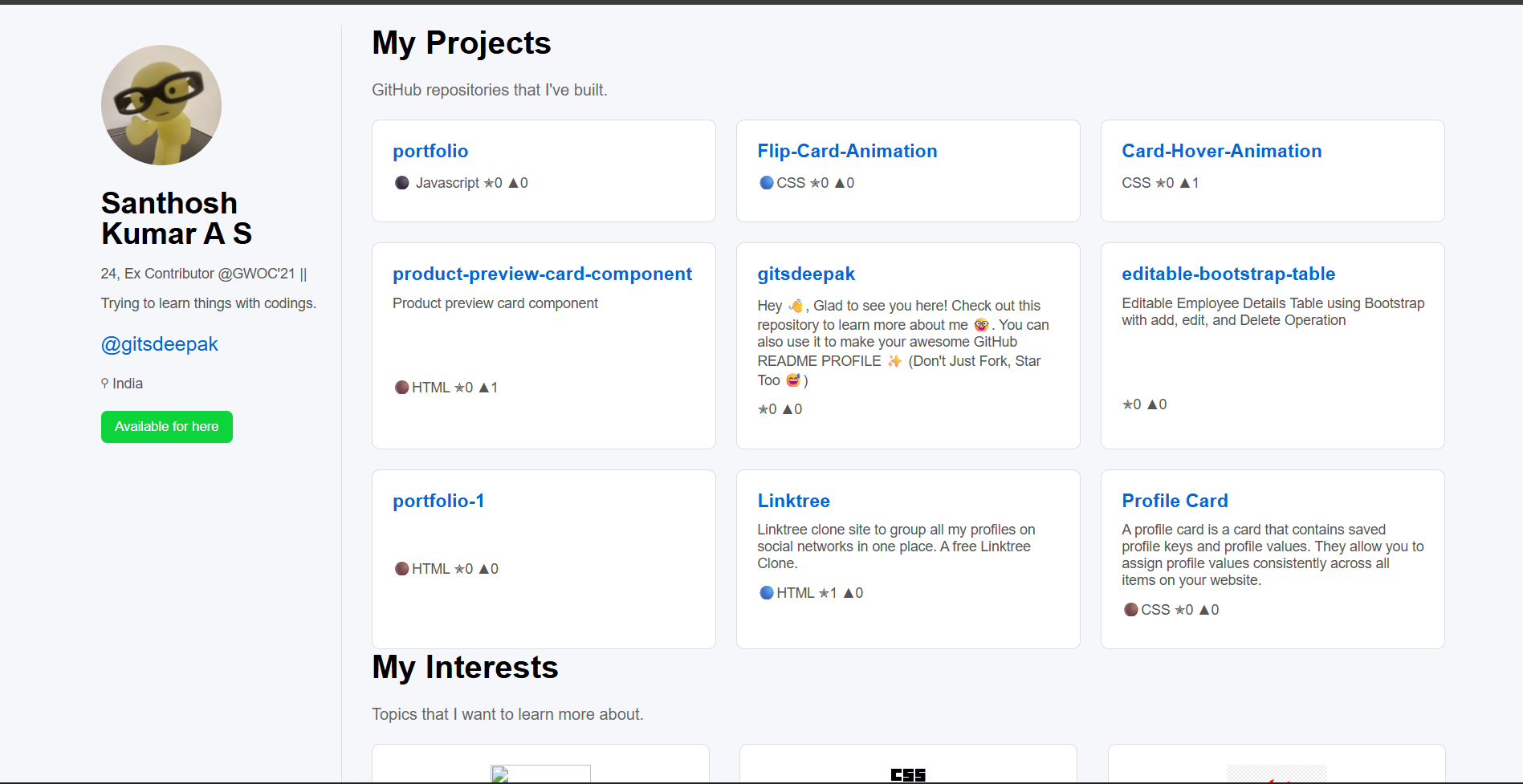
Task: Open the gitsdeepak repository link
Action: (806, 274)
